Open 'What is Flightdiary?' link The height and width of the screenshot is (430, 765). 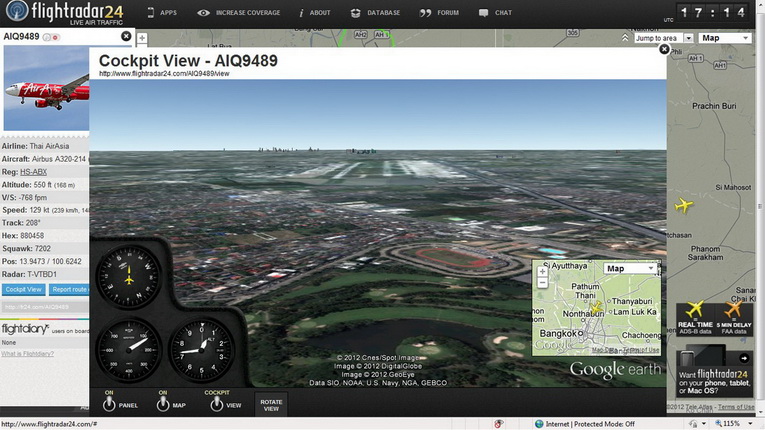pyautogui.click(x=27, y=353)
